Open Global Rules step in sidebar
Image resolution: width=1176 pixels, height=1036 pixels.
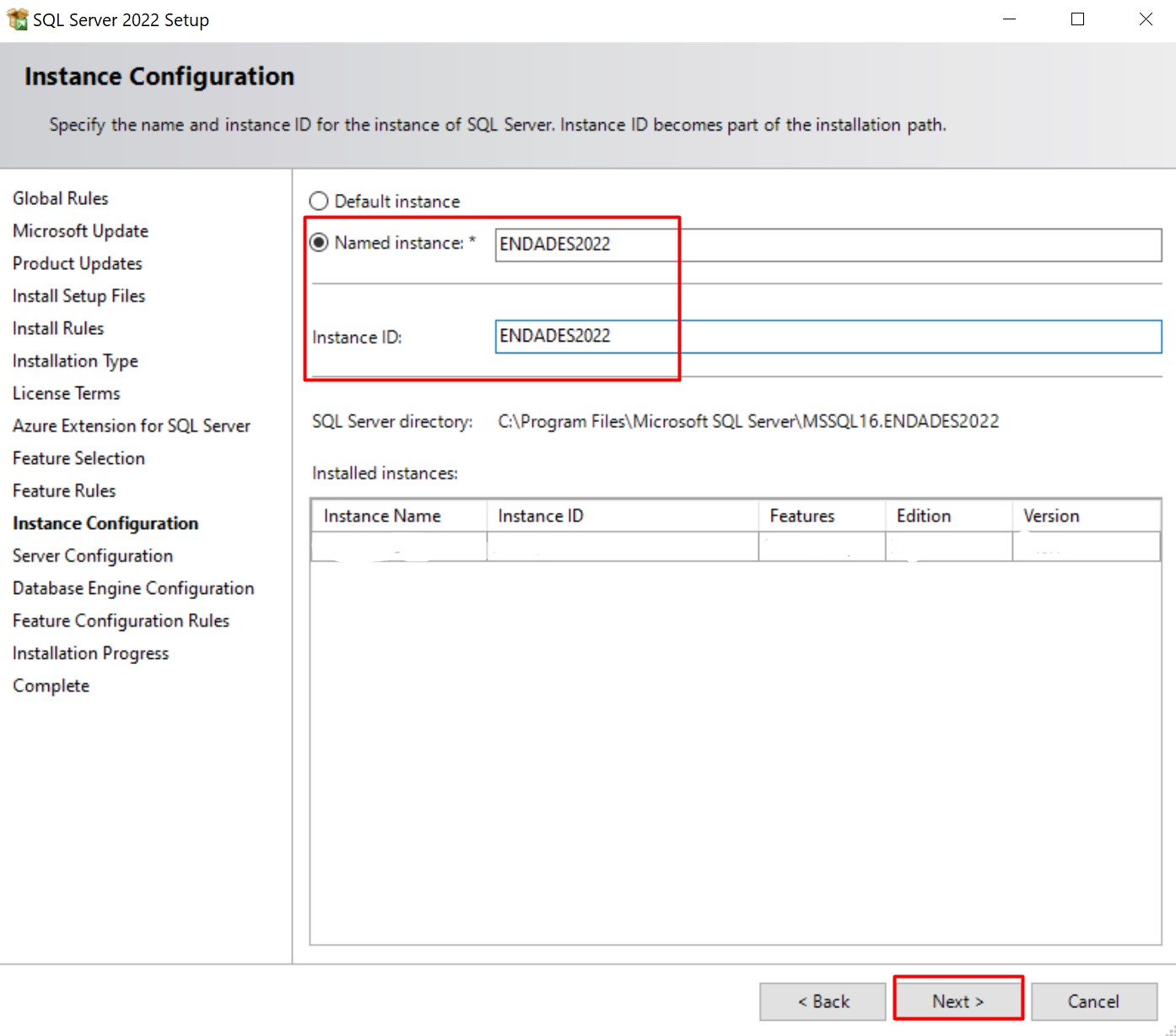click(x=61, y=198)
